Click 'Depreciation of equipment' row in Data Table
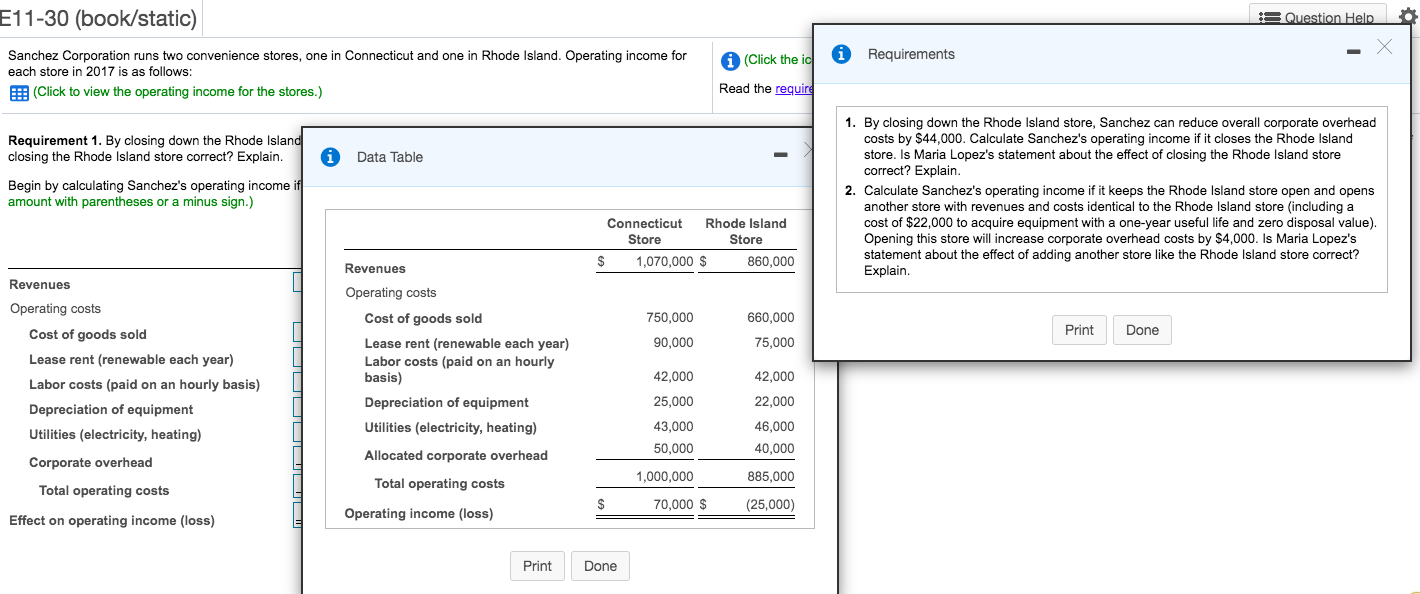Viewport: 1420px width, 594px height. point(447,403)
